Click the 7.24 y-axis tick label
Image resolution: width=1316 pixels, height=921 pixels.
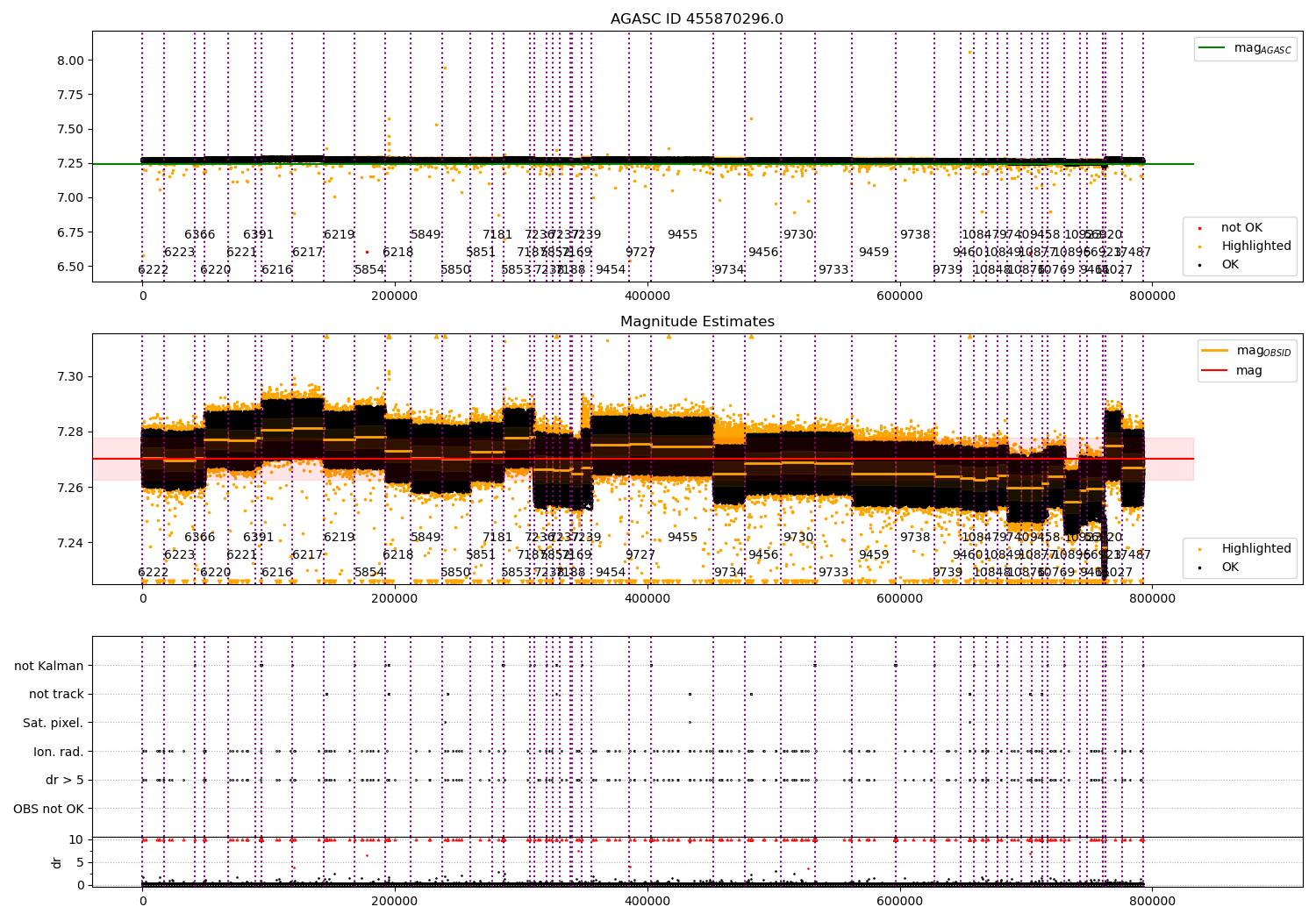pyautogui.click(x=70, y=543)
